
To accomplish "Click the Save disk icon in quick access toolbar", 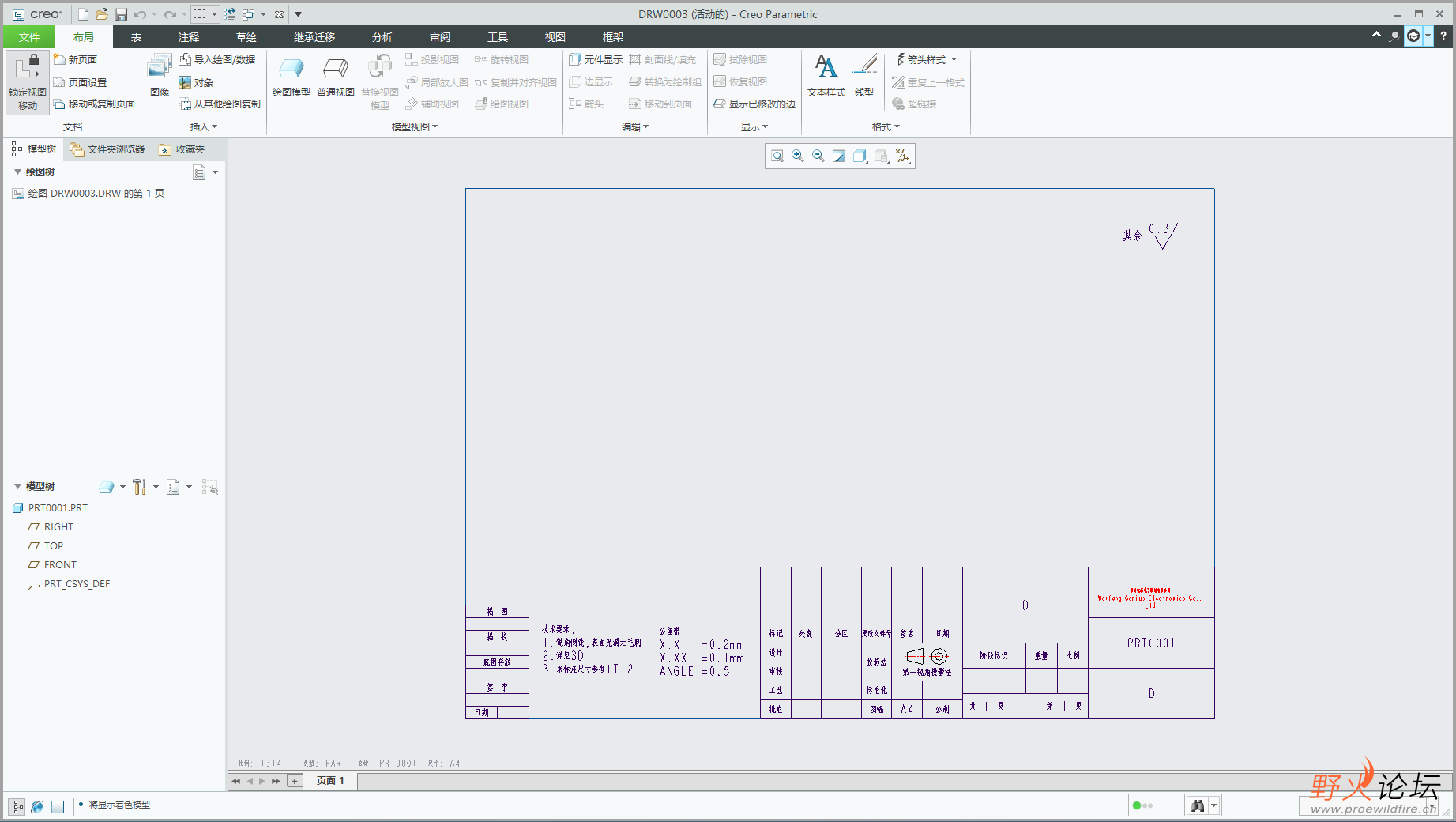I will click(x=121, y=14).
